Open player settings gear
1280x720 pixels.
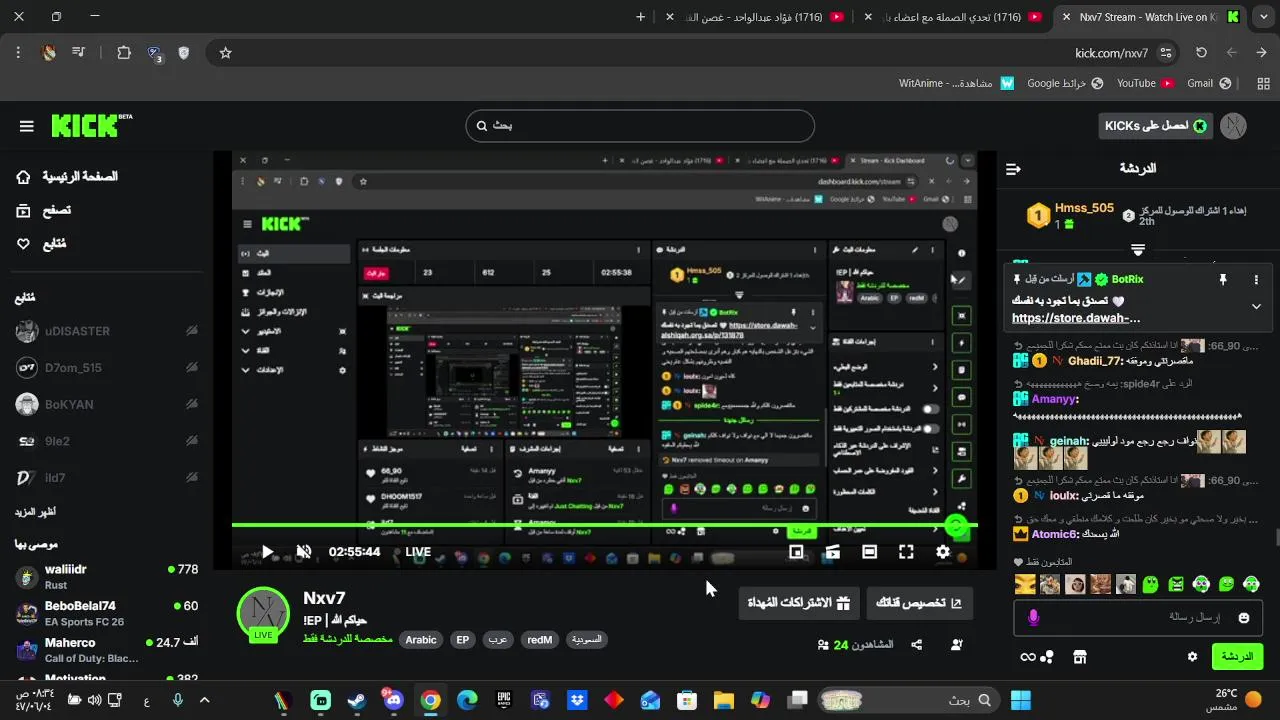[x=943, y=552]
